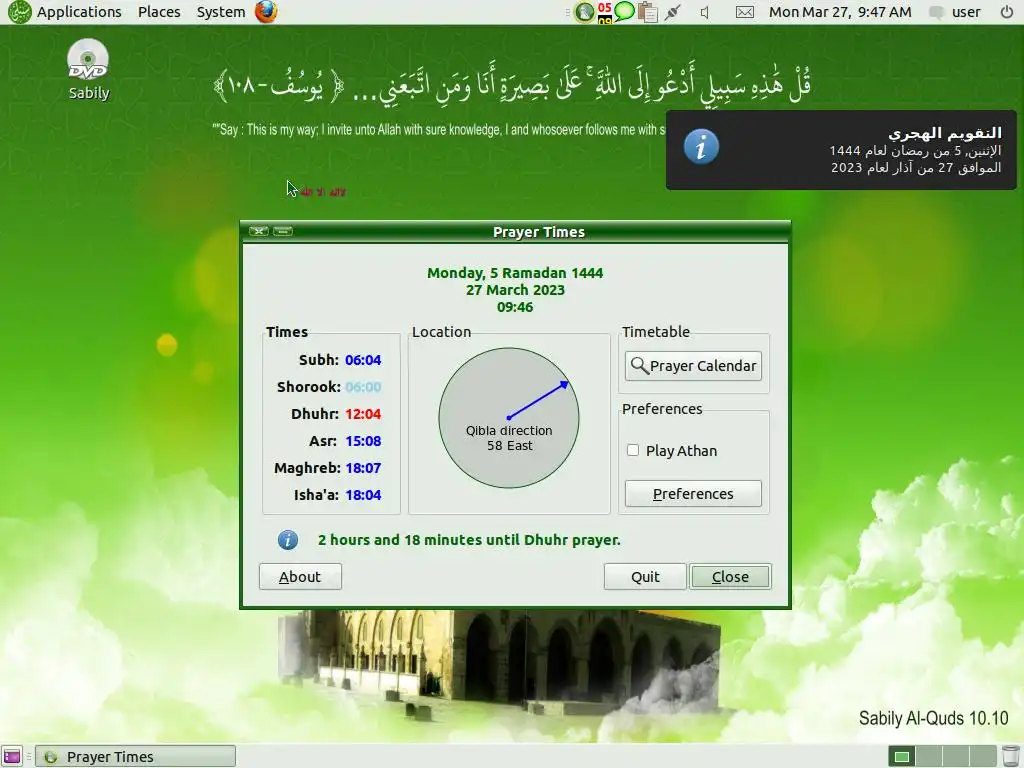Select Prayer Times in the taskbar
The width and height of the screenshot is (1024, 768).
pos(135,756)
